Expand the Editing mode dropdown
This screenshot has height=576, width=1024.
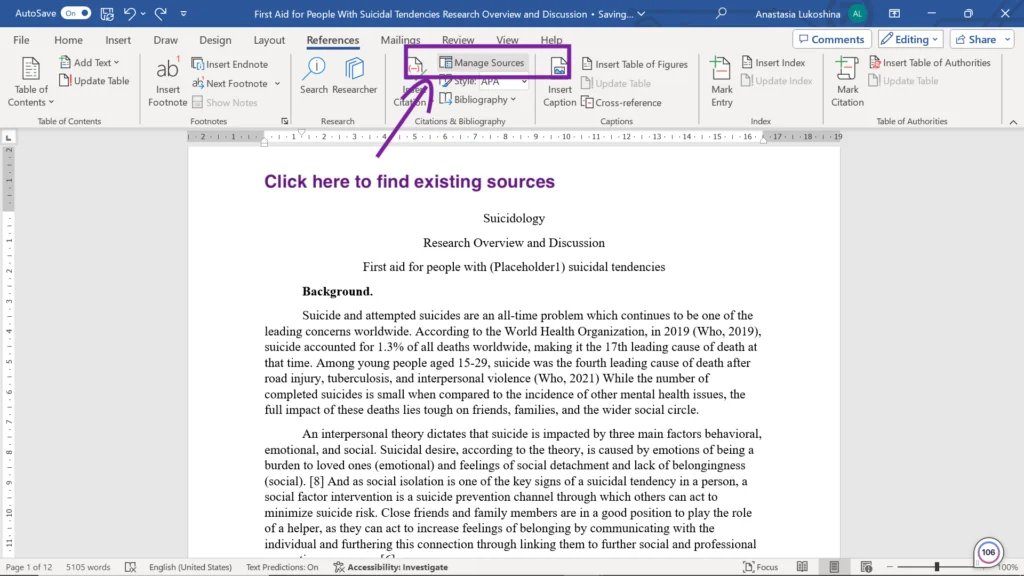click(x=910, y=39)
